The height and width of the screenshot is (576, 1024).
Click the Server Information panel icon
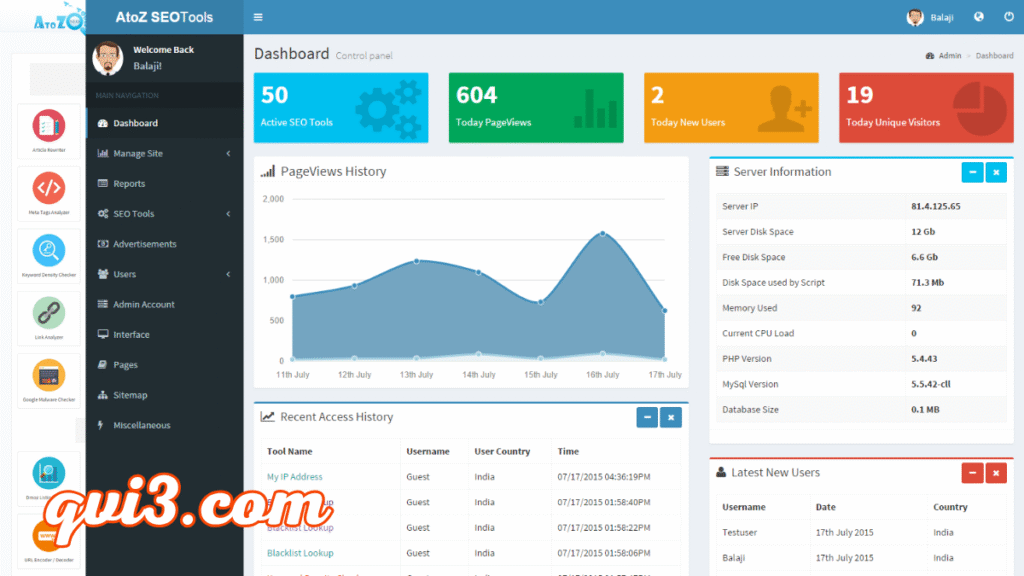click(x=722, y=172)
